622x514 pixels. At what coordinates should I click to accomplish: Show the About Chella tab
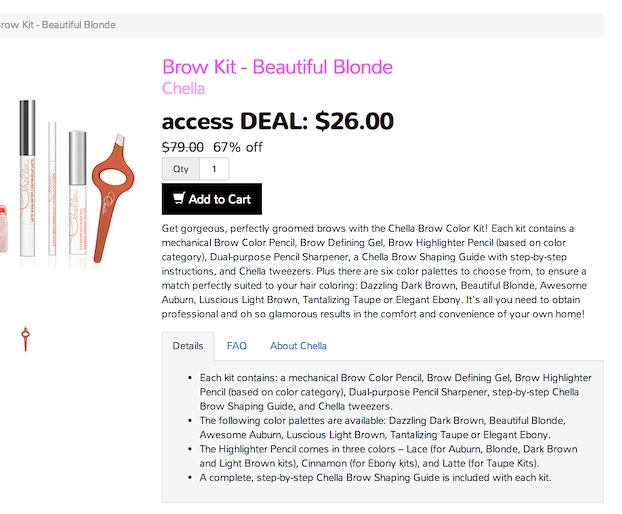(298, 346)
